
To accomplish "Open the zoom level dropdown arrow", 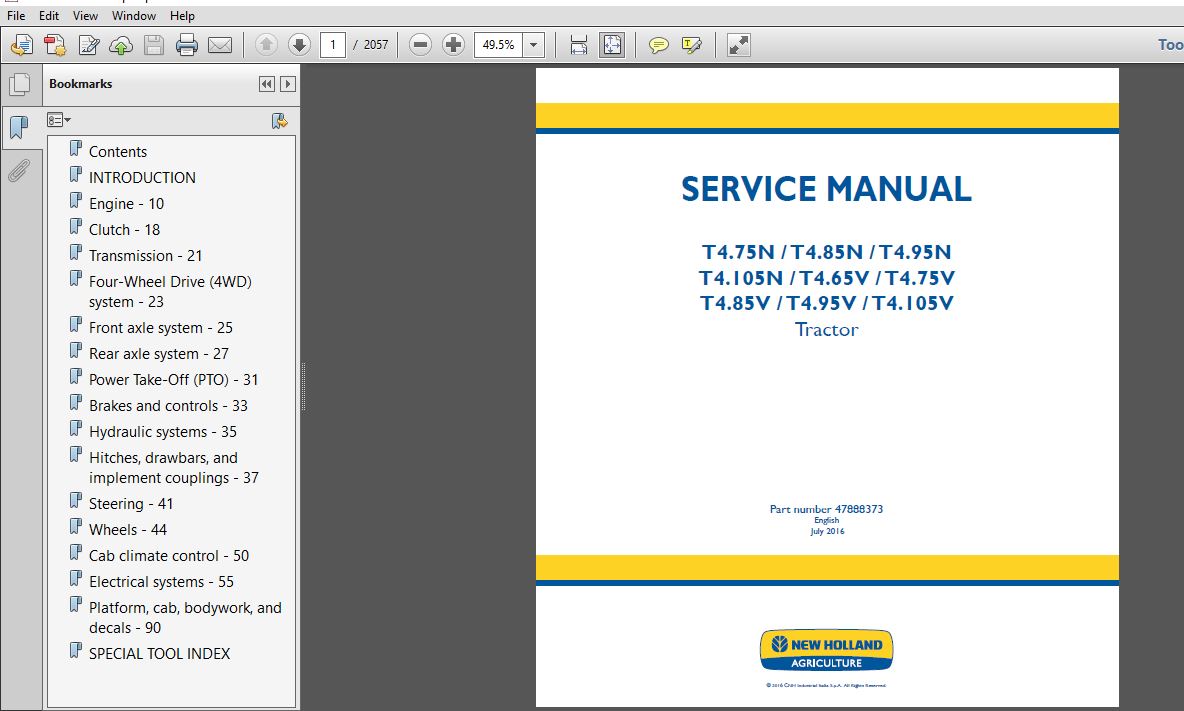I will [534, 45].
